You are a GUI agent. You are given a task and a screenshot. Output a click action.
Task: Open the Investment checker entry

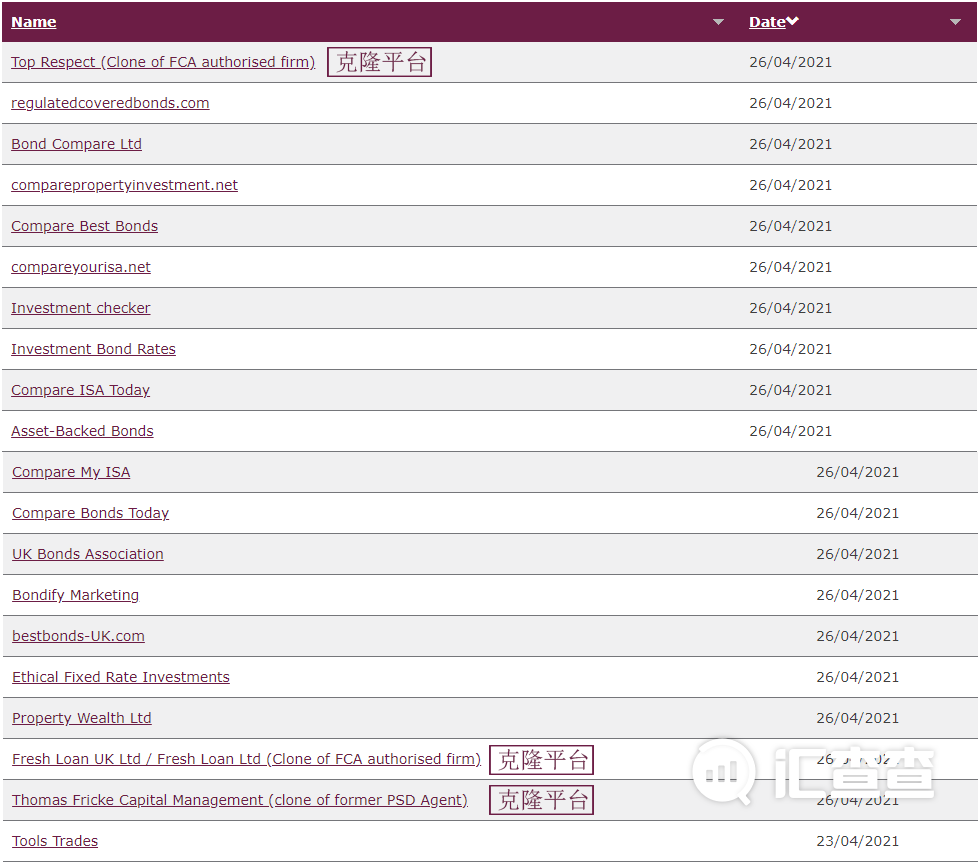click(x=81, y=308)
